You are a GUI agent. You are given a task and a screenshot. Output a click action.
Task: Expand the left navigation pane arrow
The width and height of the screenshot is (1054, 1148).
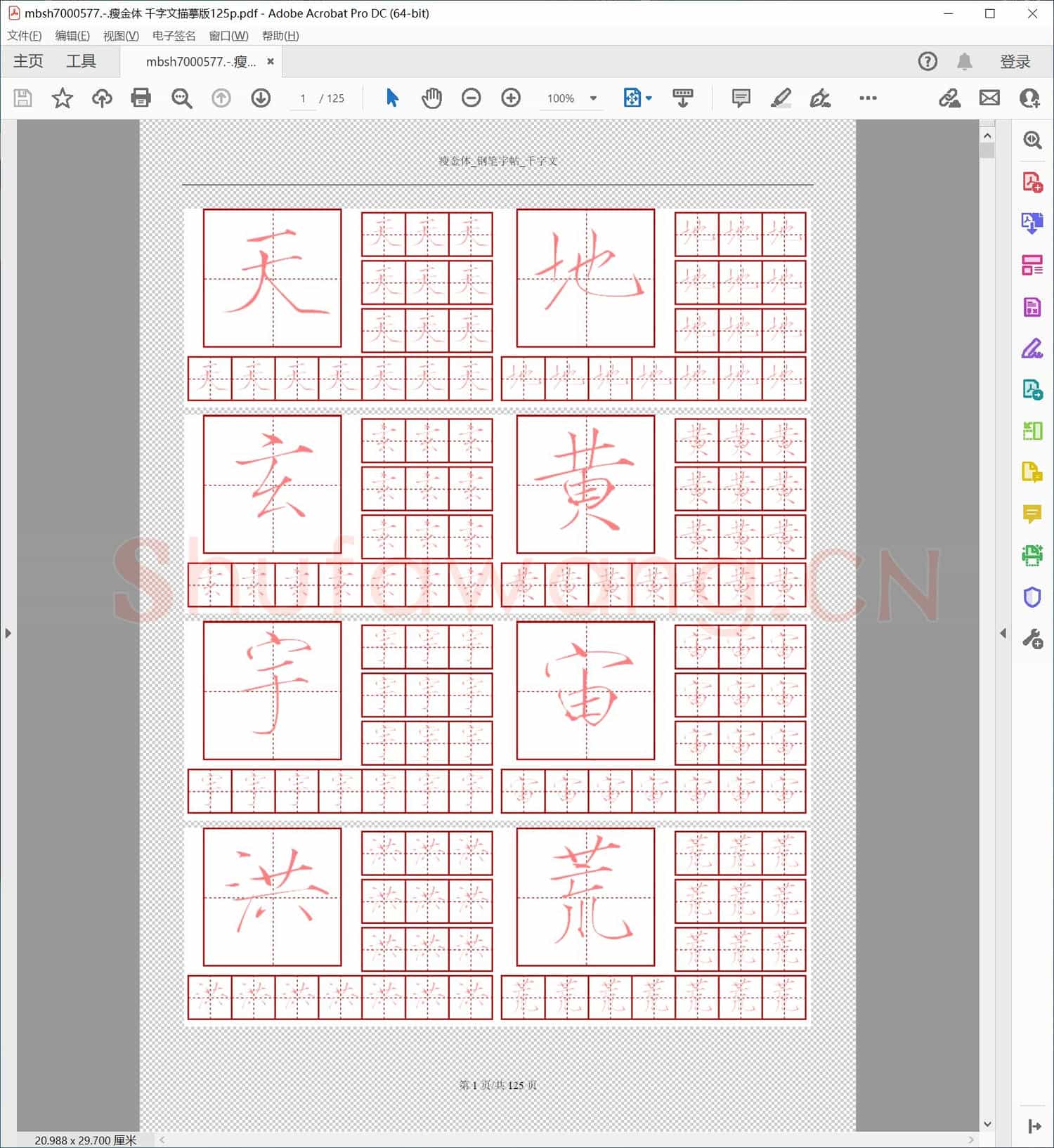(x=8, y=633)
